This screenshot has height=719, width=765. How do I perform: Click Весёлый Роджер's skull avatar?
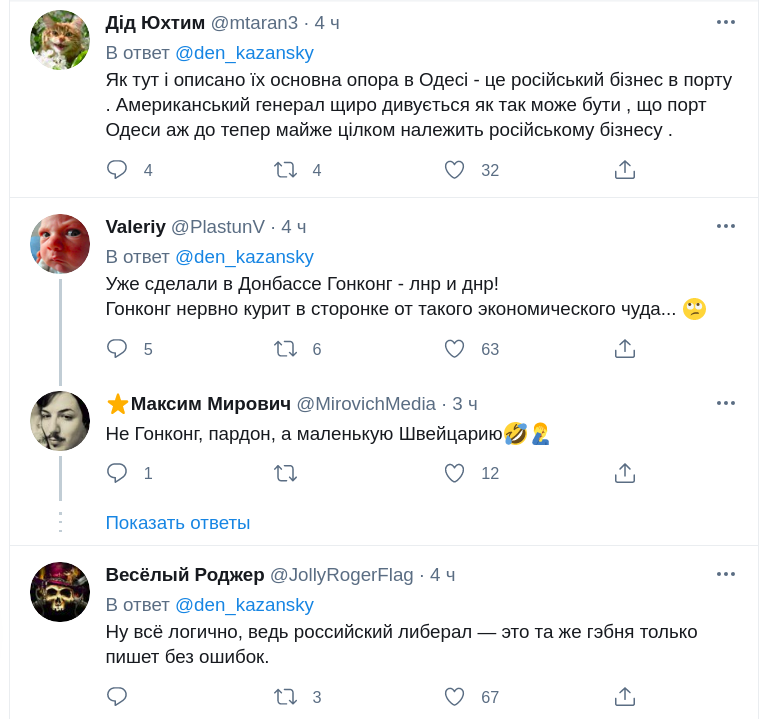point(60,592)
